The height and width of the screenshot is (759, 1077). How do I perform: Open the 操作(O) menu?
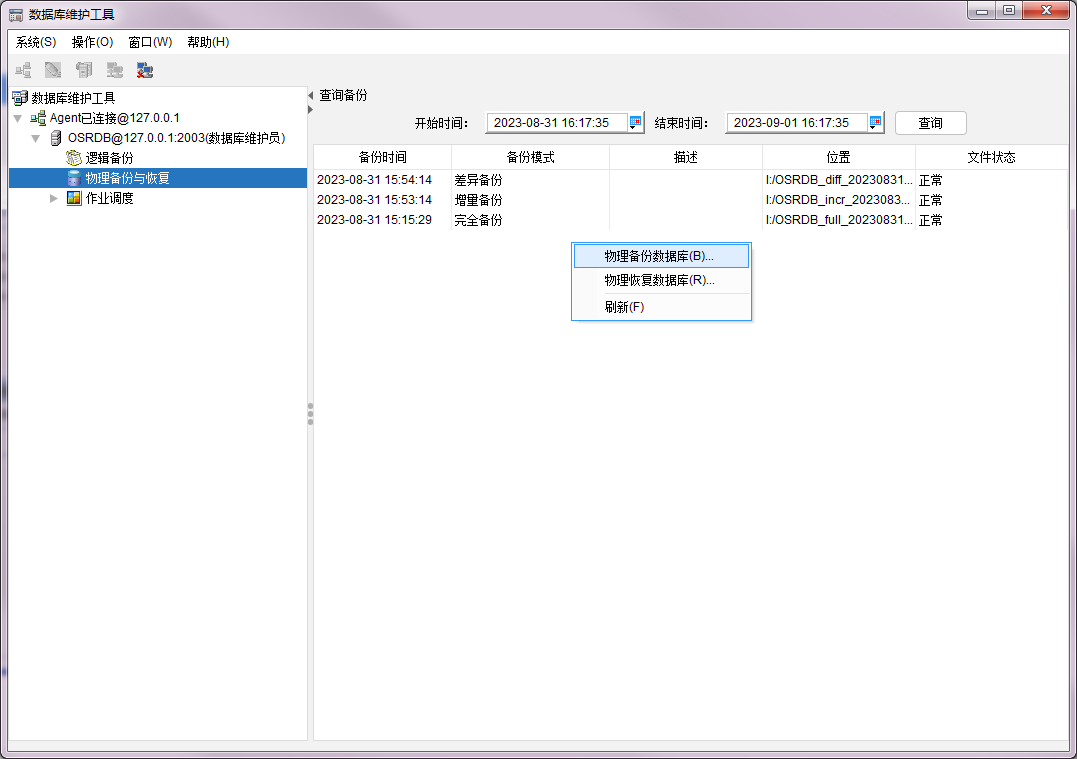tap(92, 42)
